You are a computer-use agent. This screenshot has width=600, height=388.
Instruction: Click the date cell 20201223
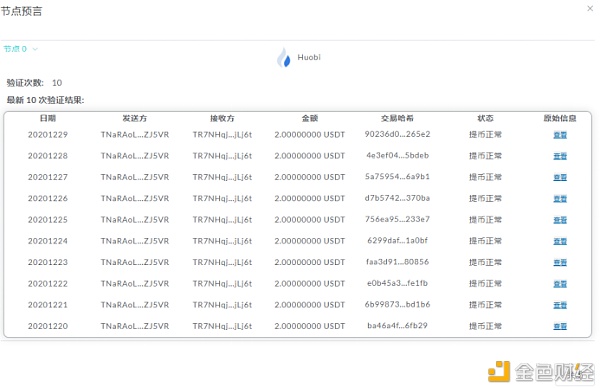pos(48,262)
